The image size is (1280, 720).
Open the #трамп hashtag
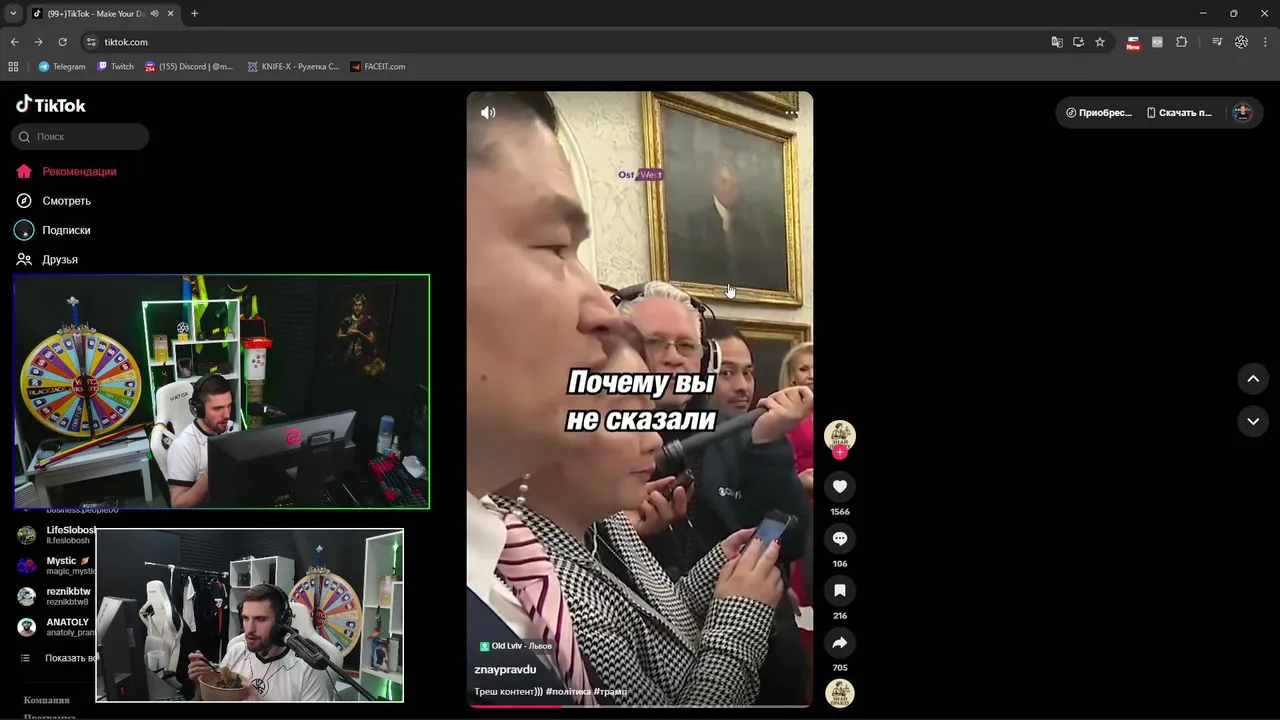point(610,692)
